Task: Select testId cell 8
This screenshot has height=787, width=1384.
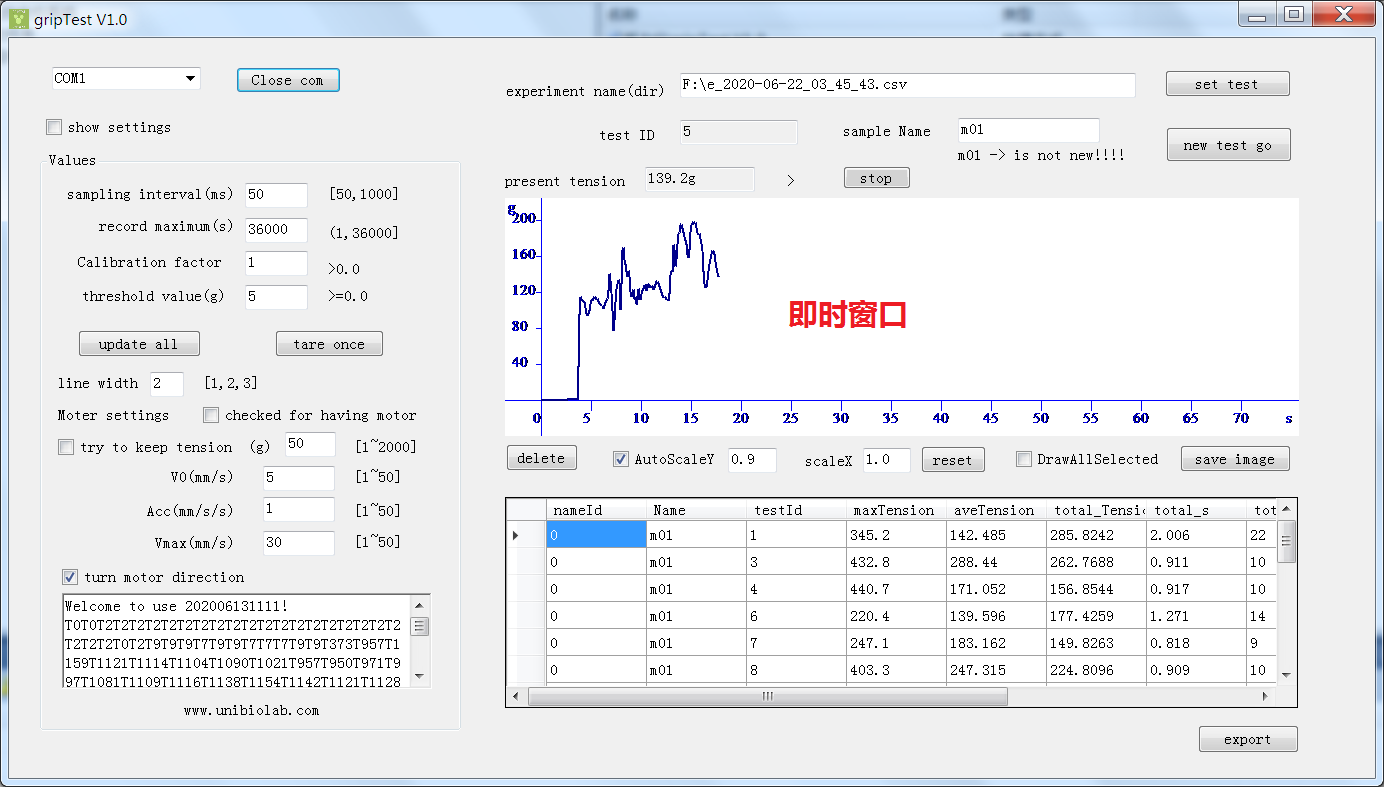Action: 796,670
